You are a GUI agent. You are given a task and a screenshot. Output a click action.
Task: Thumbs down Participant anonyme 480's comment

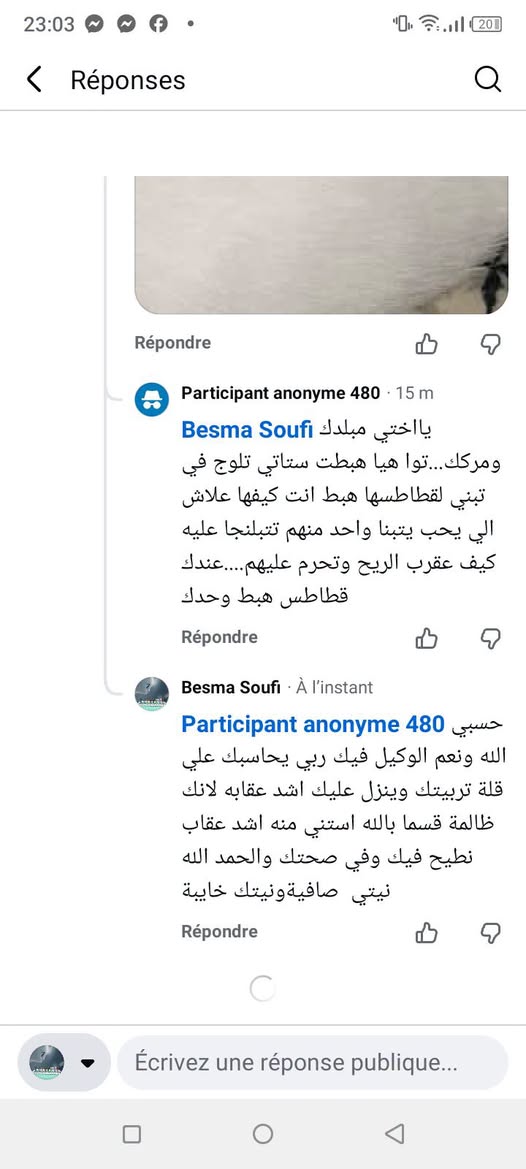pos(489,638)
